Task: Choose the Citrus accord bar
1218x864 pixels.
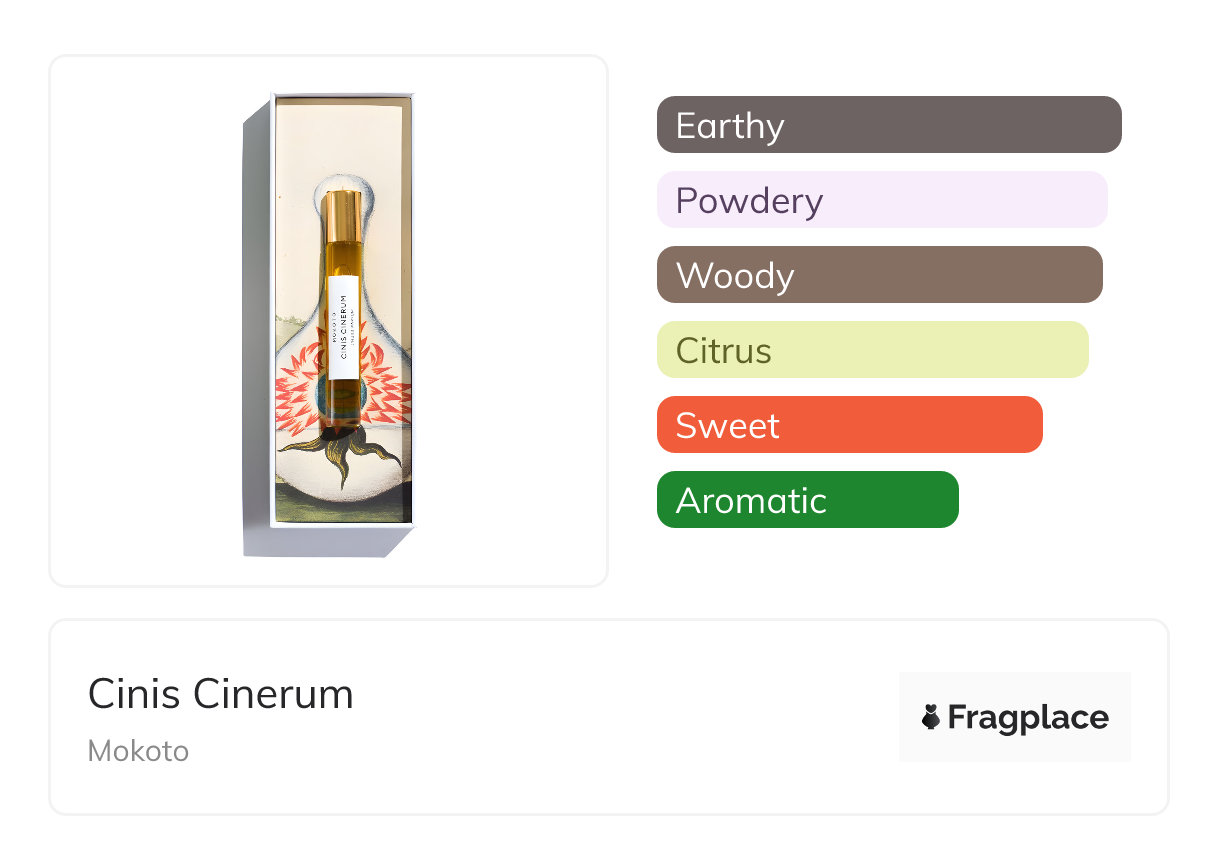Action: point(872,350)
